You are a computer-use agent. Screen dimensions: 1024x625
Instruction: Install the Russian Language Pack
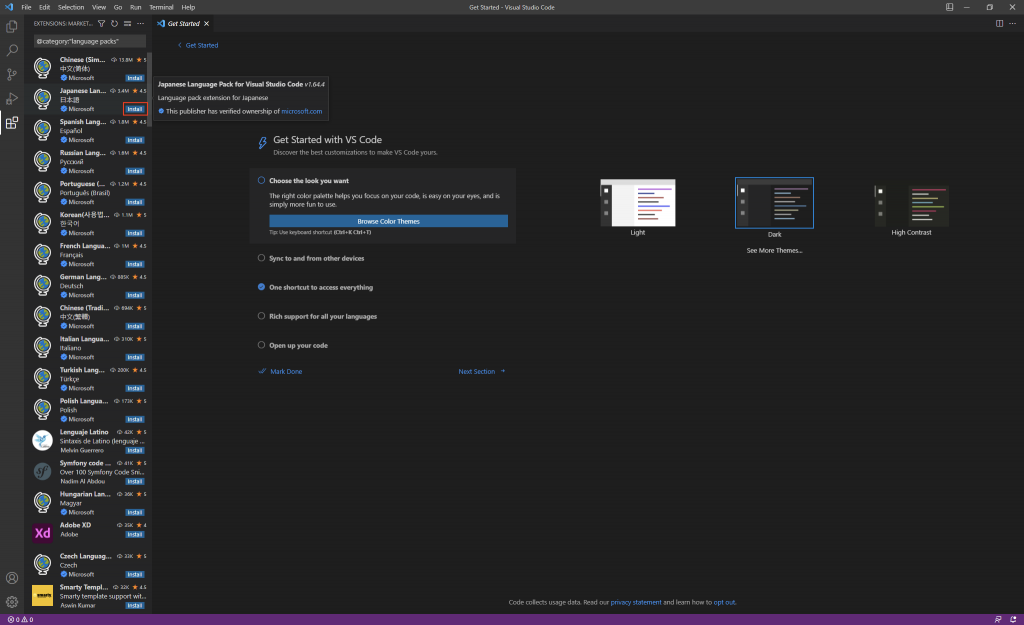pos(135,171)
